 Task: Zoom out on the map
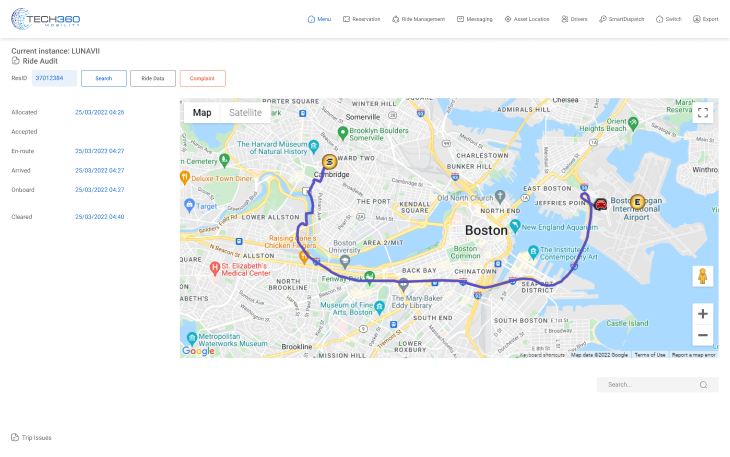click(703, 335)
